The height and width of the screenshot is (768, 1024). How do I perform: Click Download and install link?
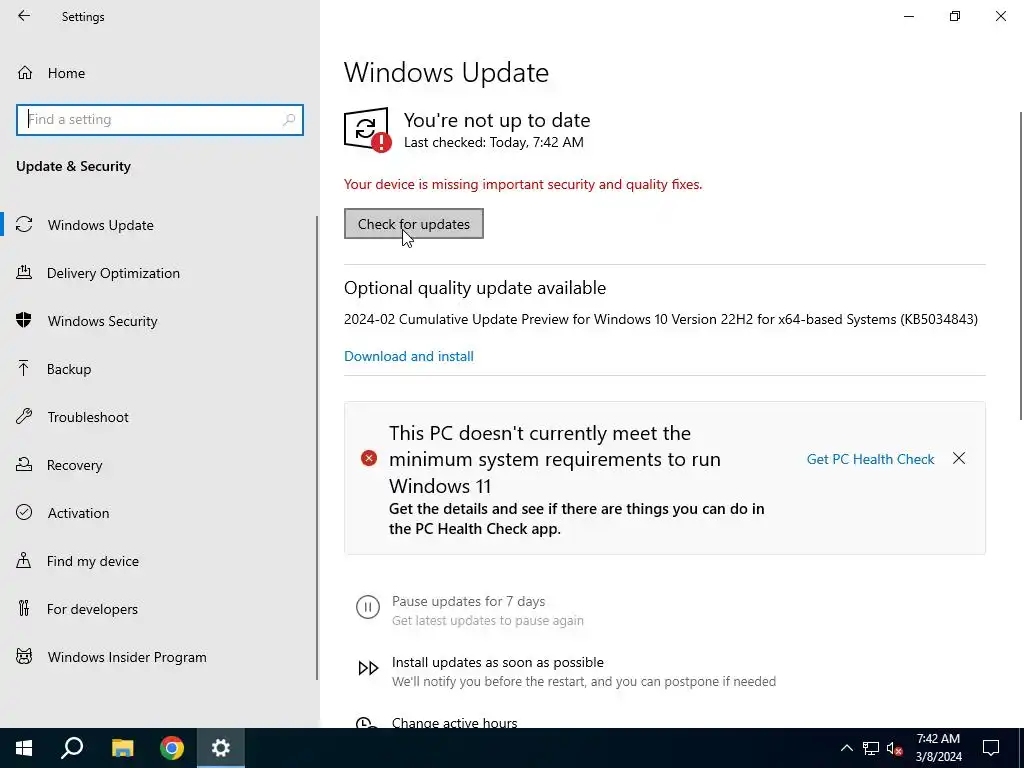(x=409, y=356)
